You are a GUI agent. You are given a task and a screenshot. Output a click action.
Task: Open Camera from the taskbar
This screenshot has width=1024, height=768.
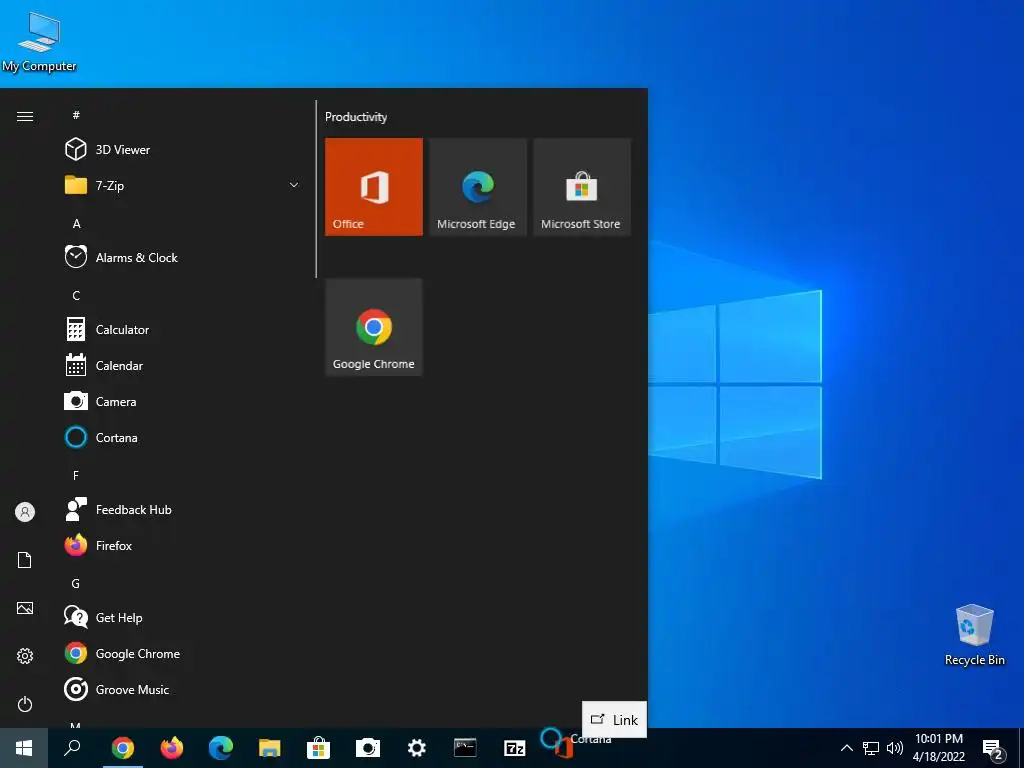click(x=368, y=748)
